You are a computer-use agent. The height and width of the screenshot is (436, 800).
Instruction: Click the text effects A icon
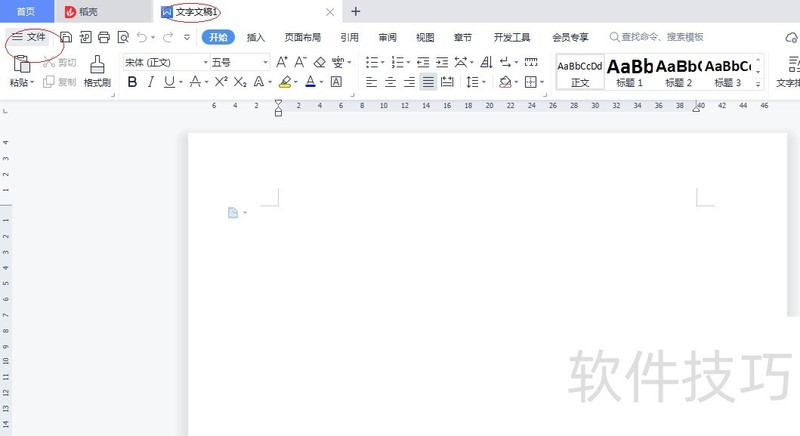(259, 82)
